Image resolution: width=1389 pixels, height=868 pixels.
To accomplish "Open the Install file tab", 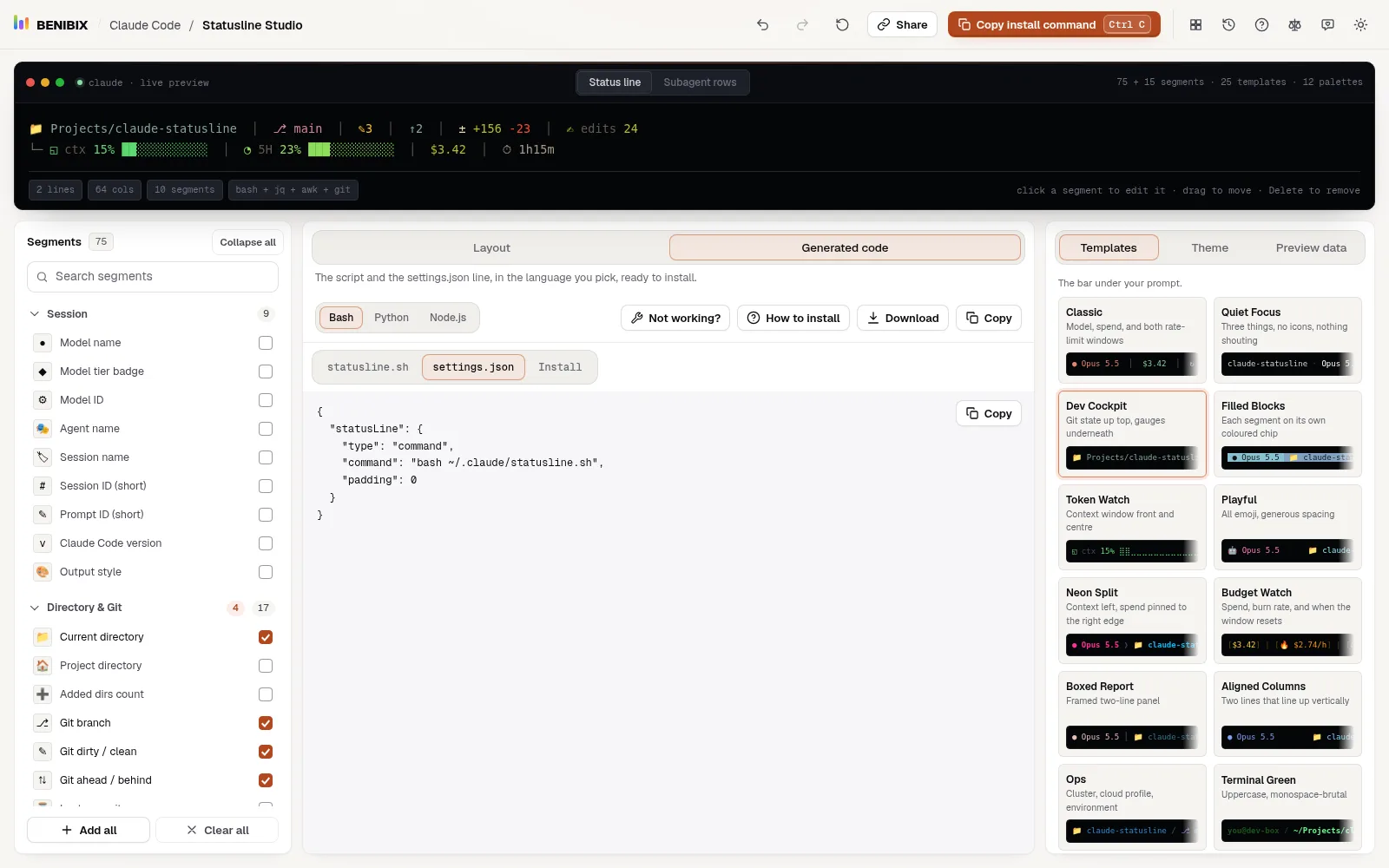I will [560, 367].
